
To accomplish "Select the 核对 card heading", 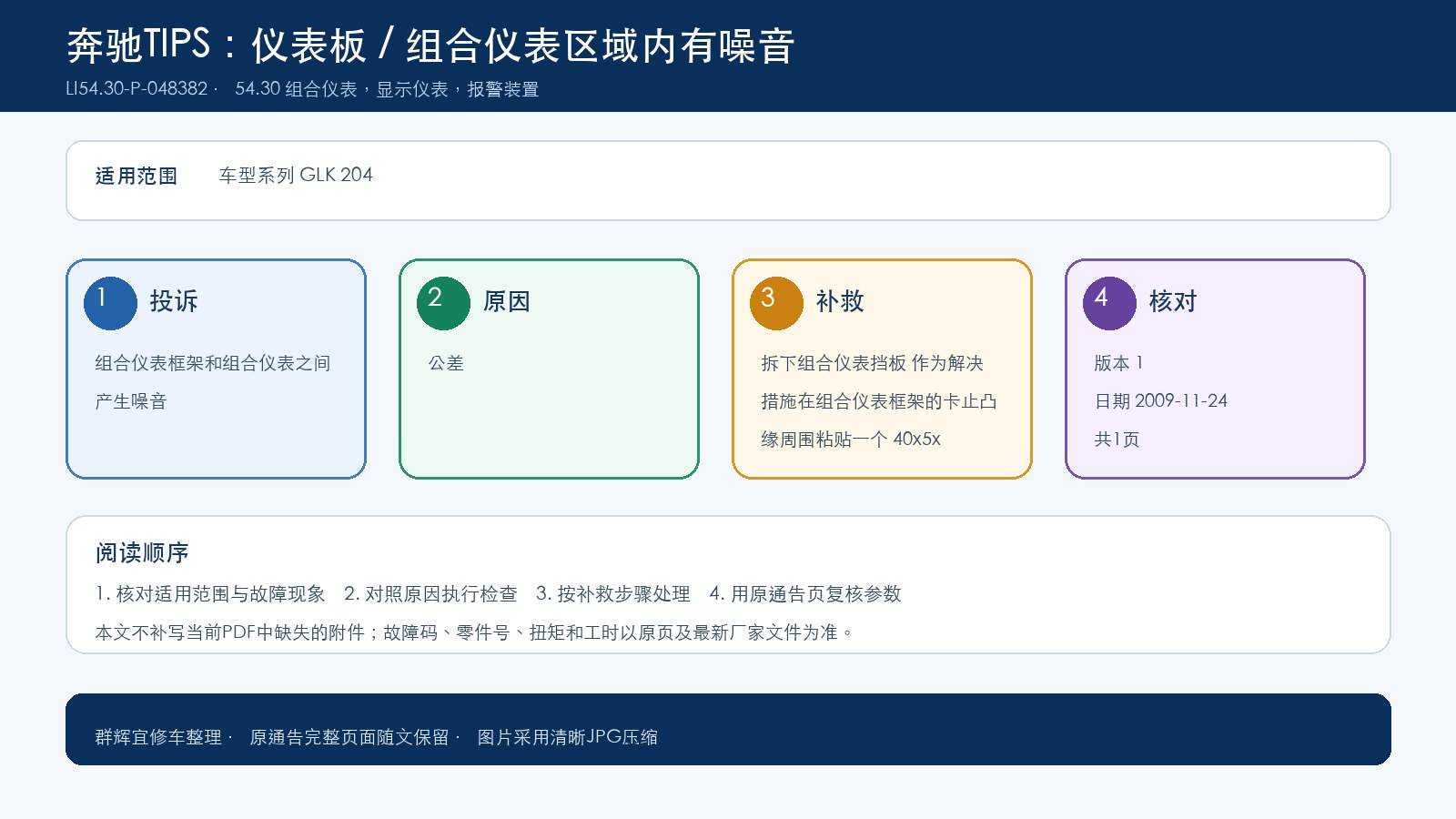I will (1173, 301).
